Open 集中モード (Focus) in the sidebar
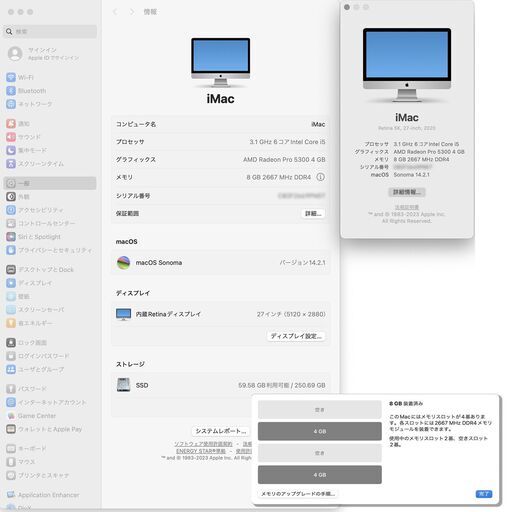Image resolution: width=512 pixels, height=512 pixels. pyautogui.click(x=50, y=150)
